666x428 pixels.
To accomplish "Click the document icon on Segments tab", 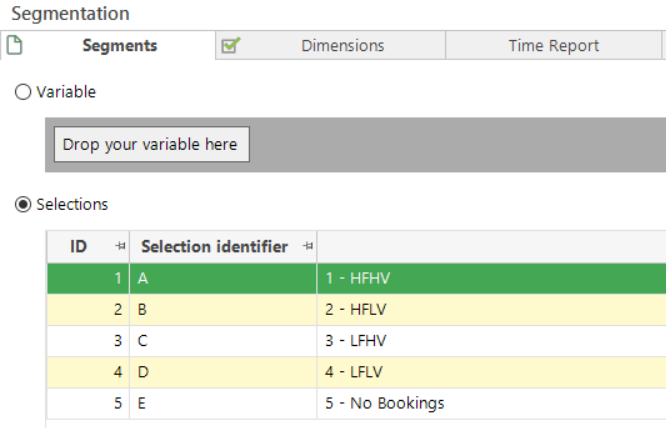I will pos(14,45).
